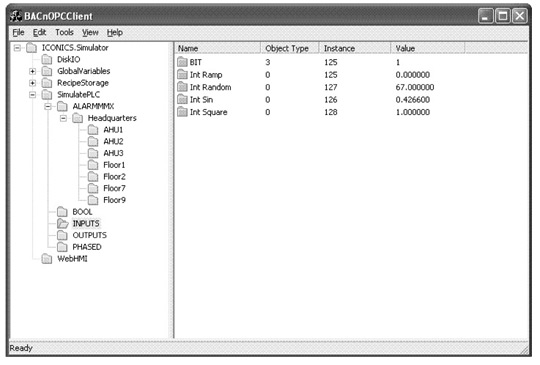
Task: Sort list by Value column header
Action: 428,49
